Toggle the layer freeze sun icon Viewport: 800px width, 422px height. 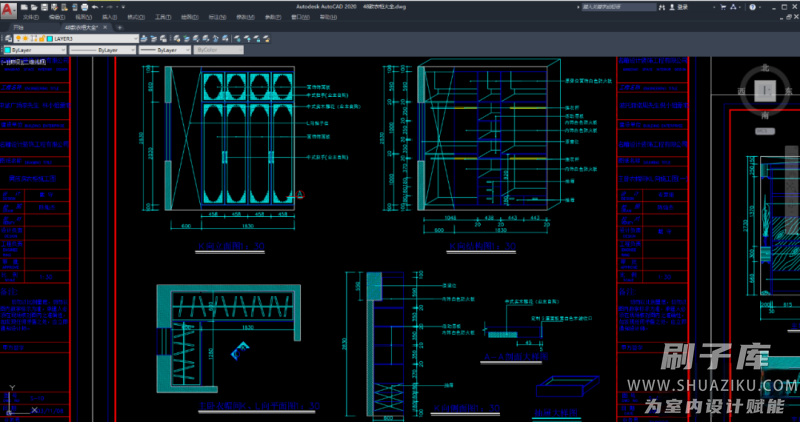coord(25,38)
